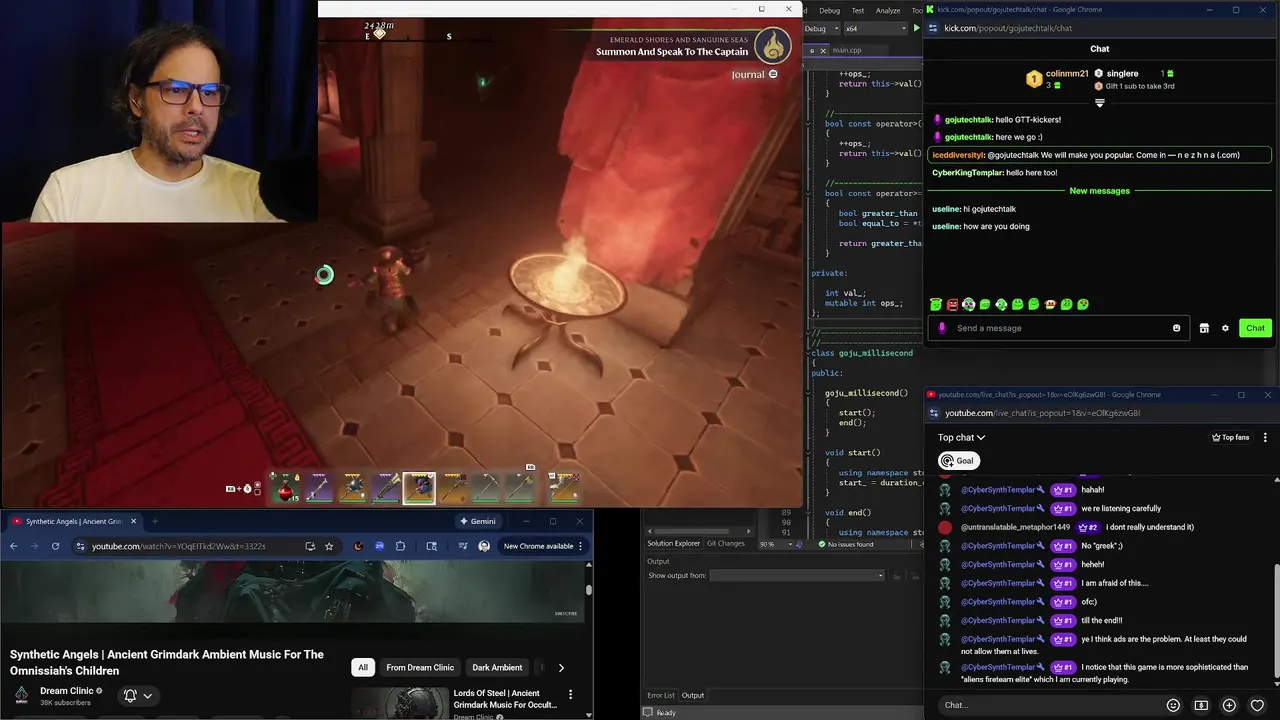Click the red health potion hotbar slot
This screenshot has width=1280, height=720.
[x=286, y=488]
